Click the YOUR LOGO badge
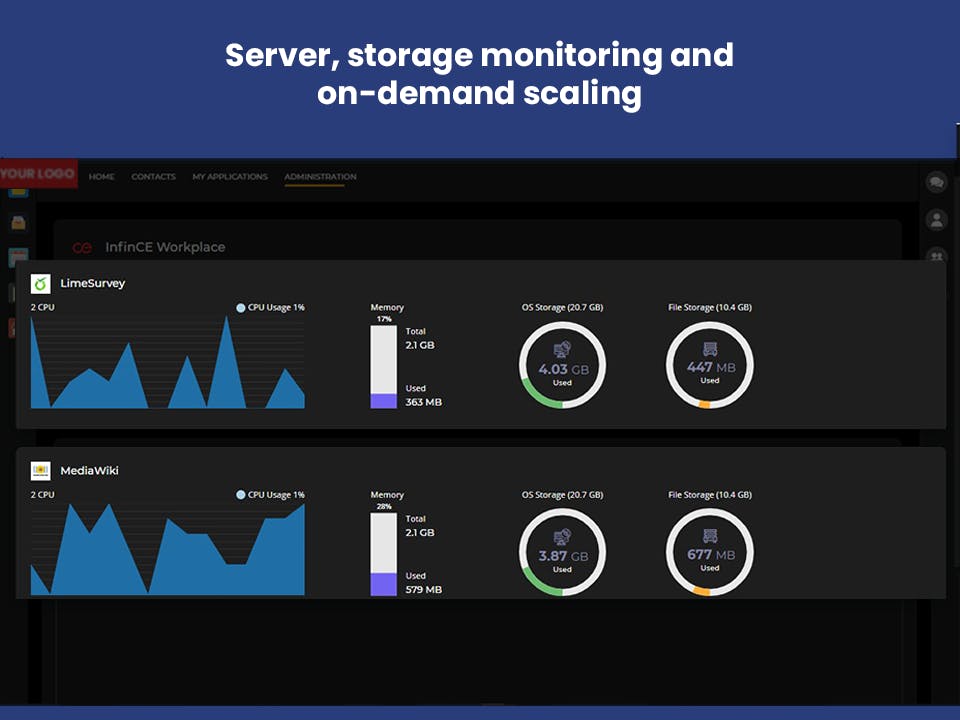Screen dimensions: 960x720 coord(38,173)
